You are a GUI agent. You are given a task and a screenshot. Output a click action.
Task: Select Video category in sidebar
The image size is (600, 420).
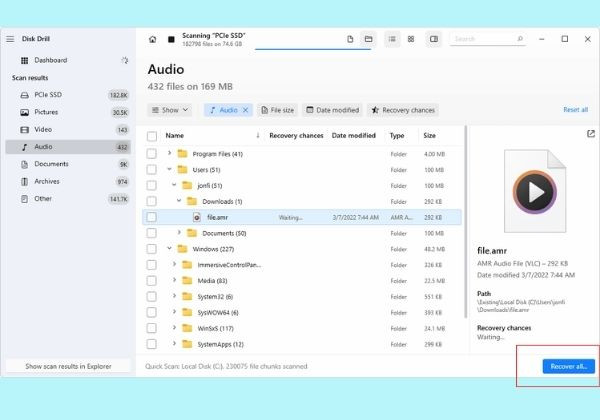pyautogui.click(x=68, y=130)
